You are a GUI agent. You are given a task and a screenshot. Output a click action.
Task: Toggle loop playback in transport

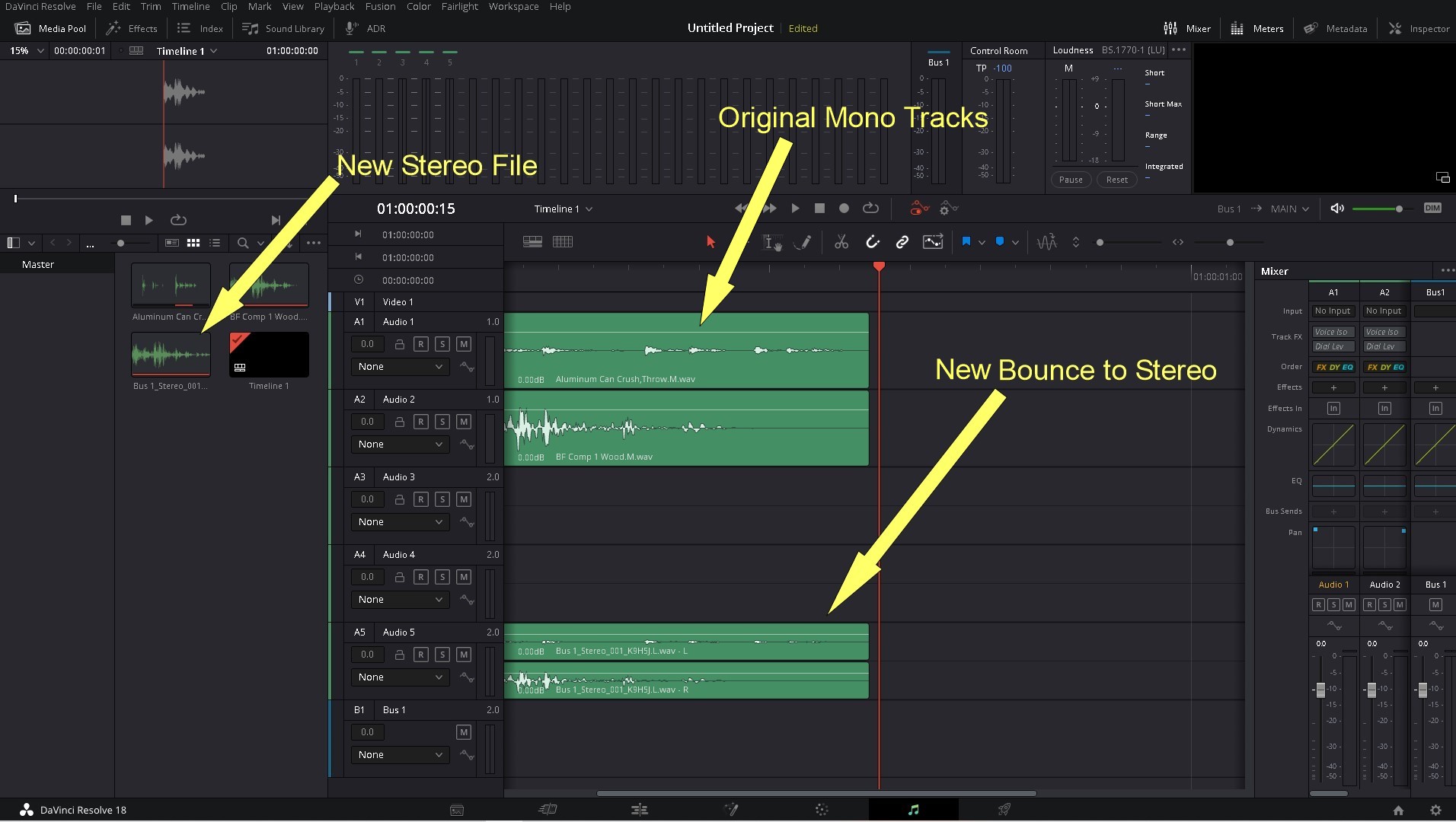pos(870,208)
